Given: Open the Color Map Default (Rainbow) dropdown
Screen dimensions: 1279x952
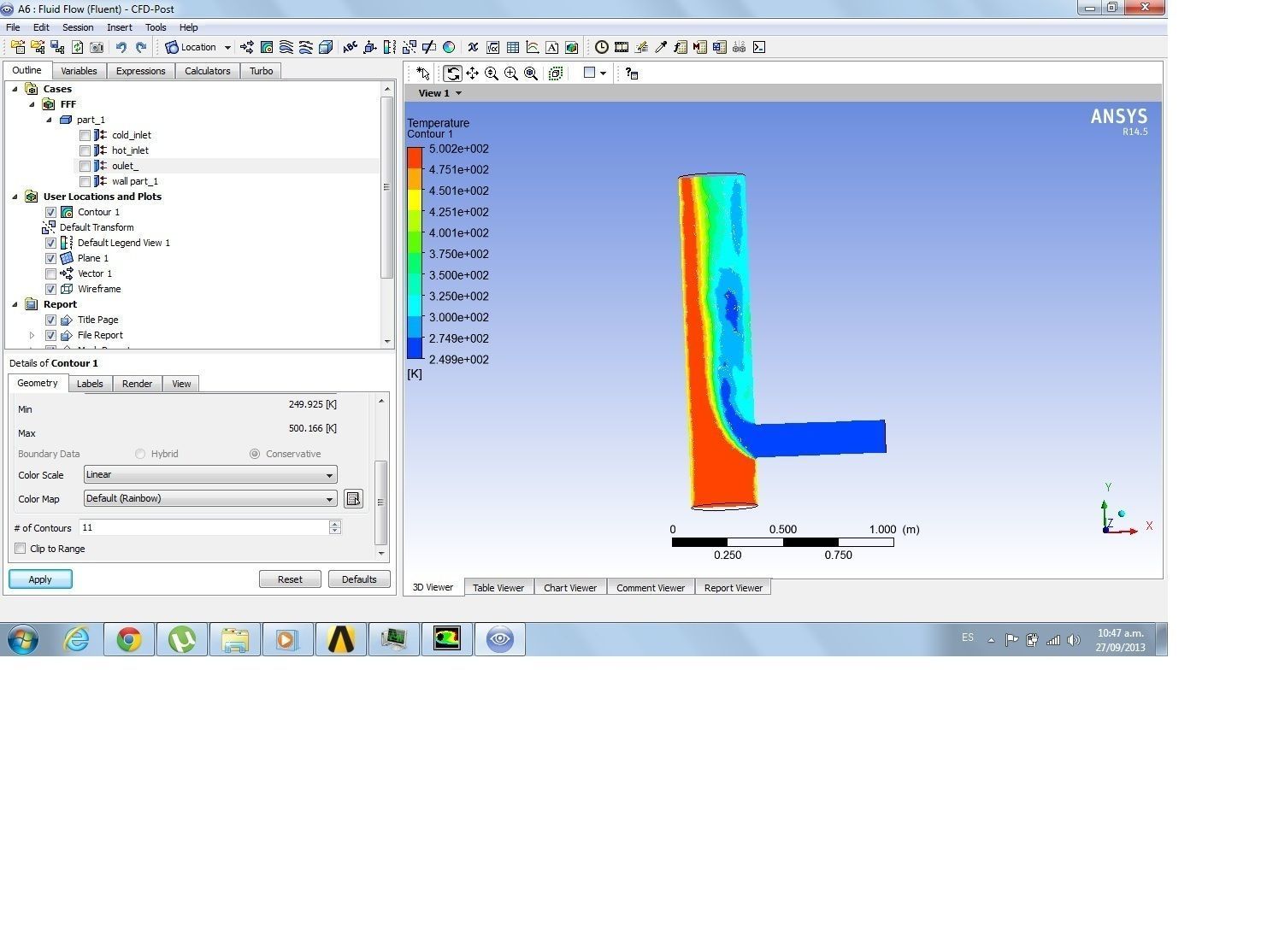Looking at the screenshot, I should pyautogui.click(x=210, y=498).
